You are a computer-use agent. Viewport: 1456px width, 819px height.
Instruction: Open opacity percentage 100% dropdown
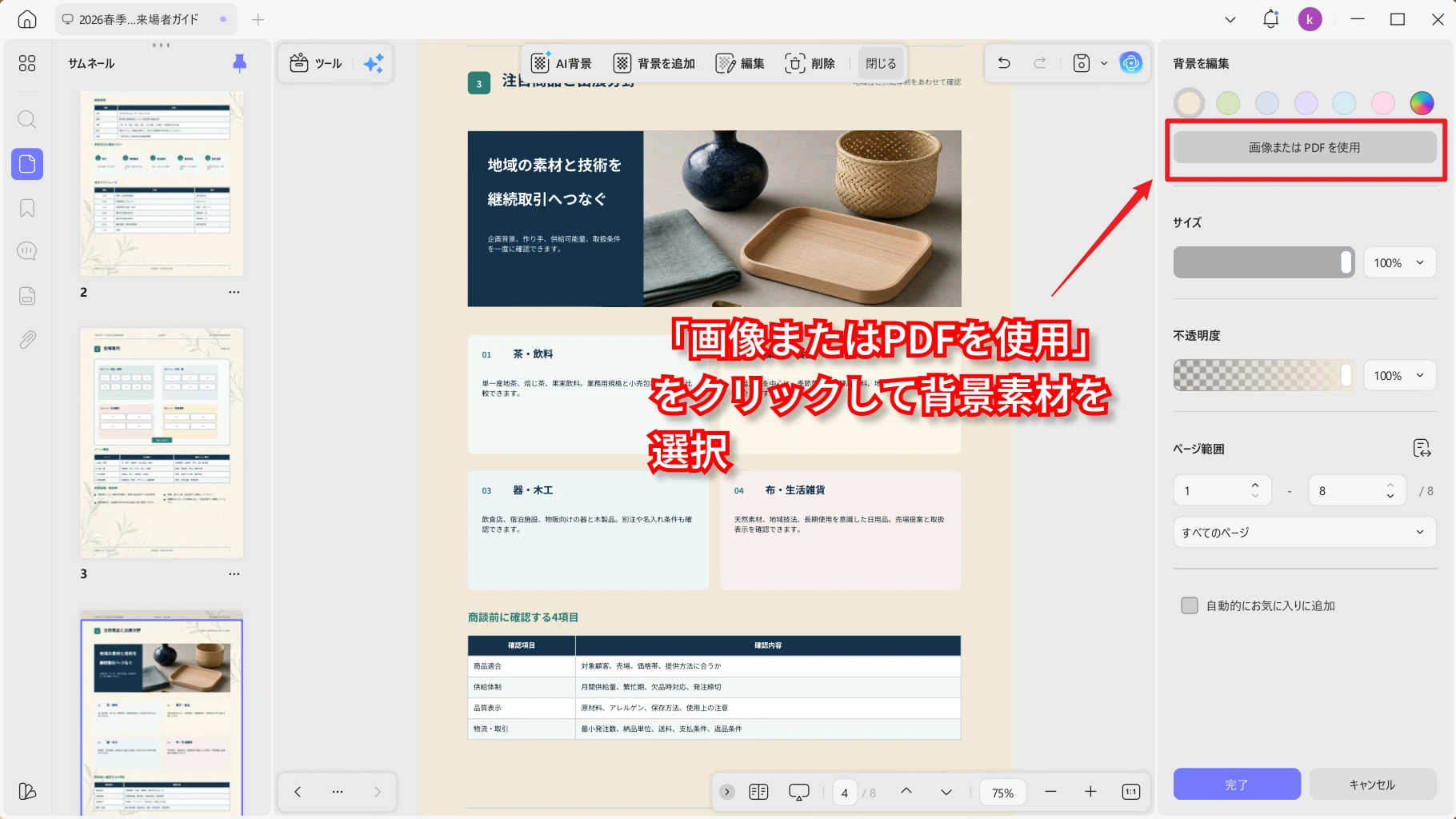[x=1399, y=375]
